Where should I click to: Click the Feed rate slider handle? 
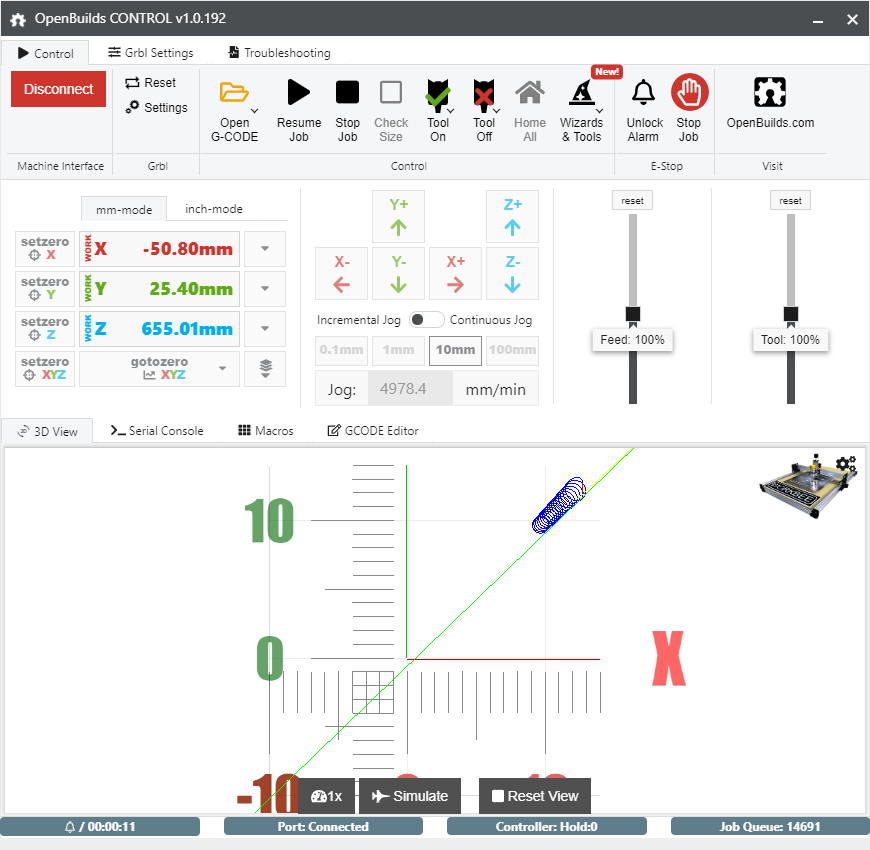[633, 314]
